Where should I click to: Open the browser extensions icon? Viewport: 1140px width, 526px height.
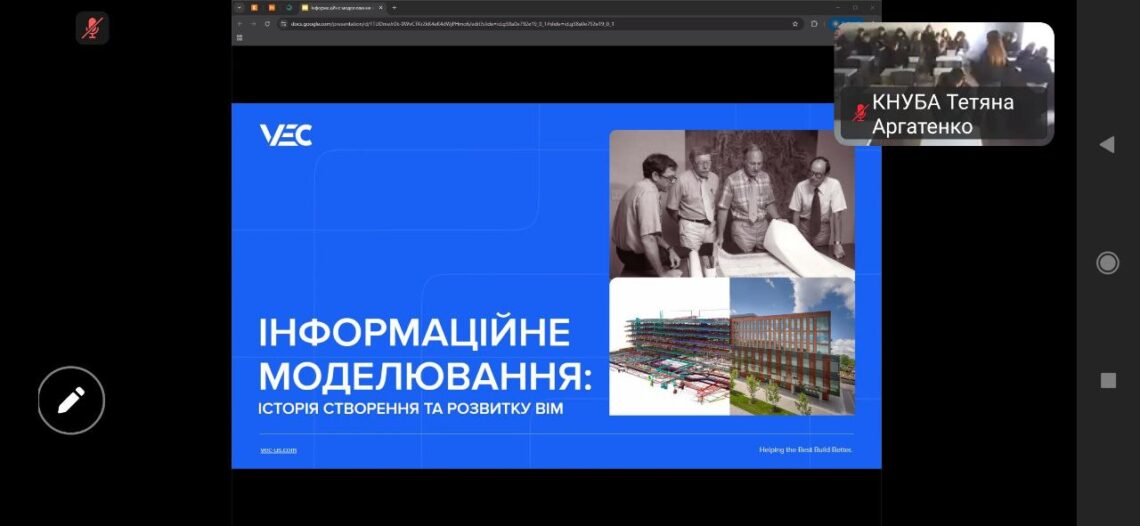pos(814,23)
